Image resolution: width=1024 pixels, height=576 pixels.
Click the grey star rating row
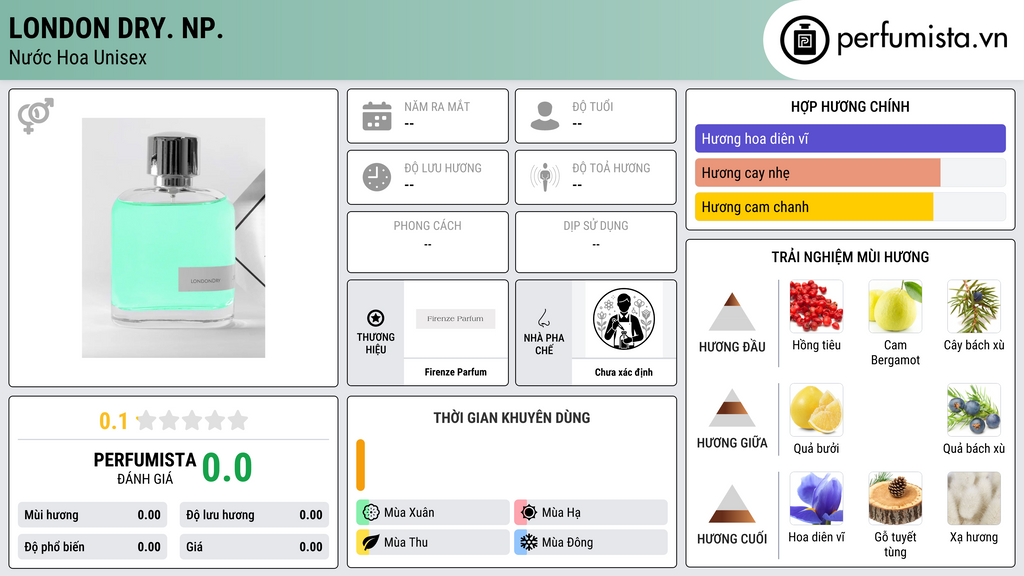[x=193, y=420]
